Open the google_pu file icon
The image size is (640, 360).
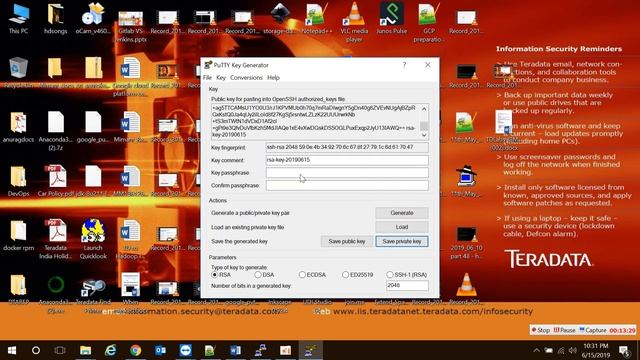[93, 127]
